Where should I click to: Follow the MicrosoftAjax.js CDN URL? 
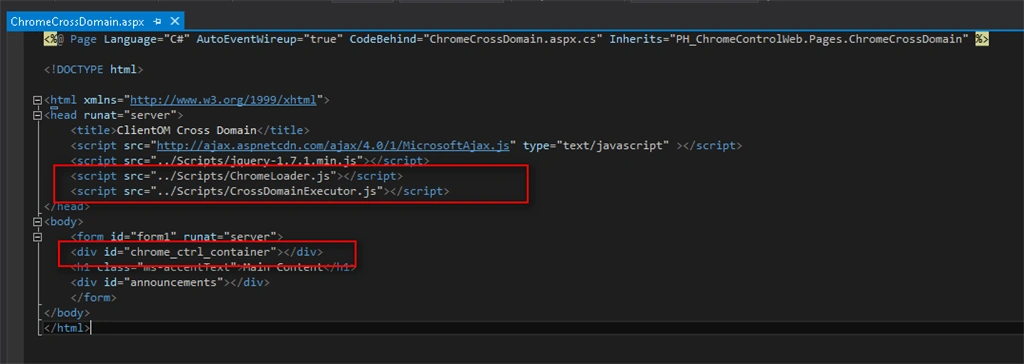tap(333, 145)
